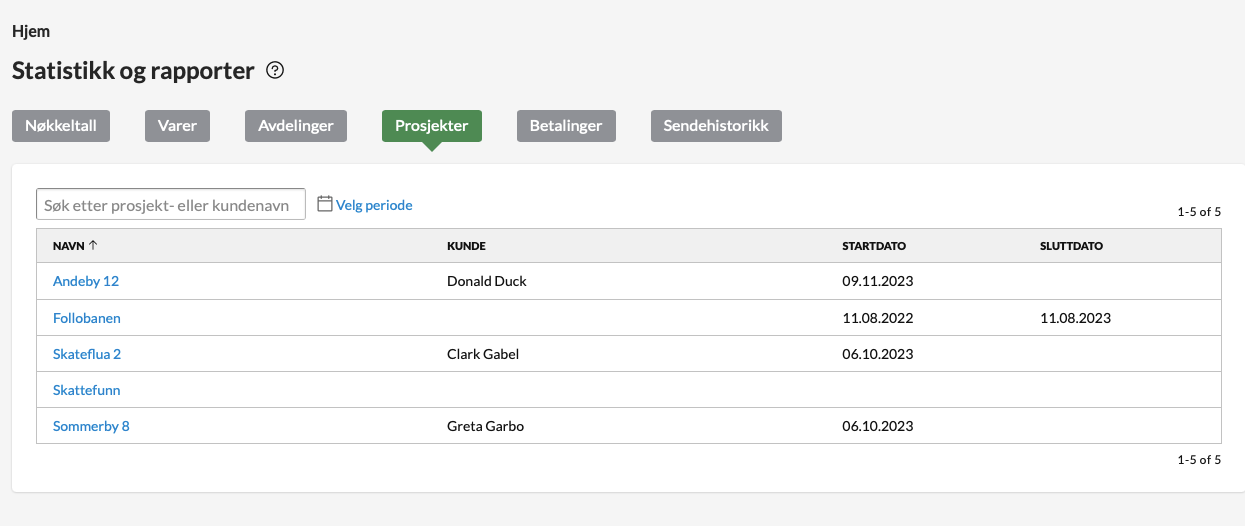The image size is (1245, 526).
Task: Click the sort arrow next to NAVN
Action: point(93,246)
